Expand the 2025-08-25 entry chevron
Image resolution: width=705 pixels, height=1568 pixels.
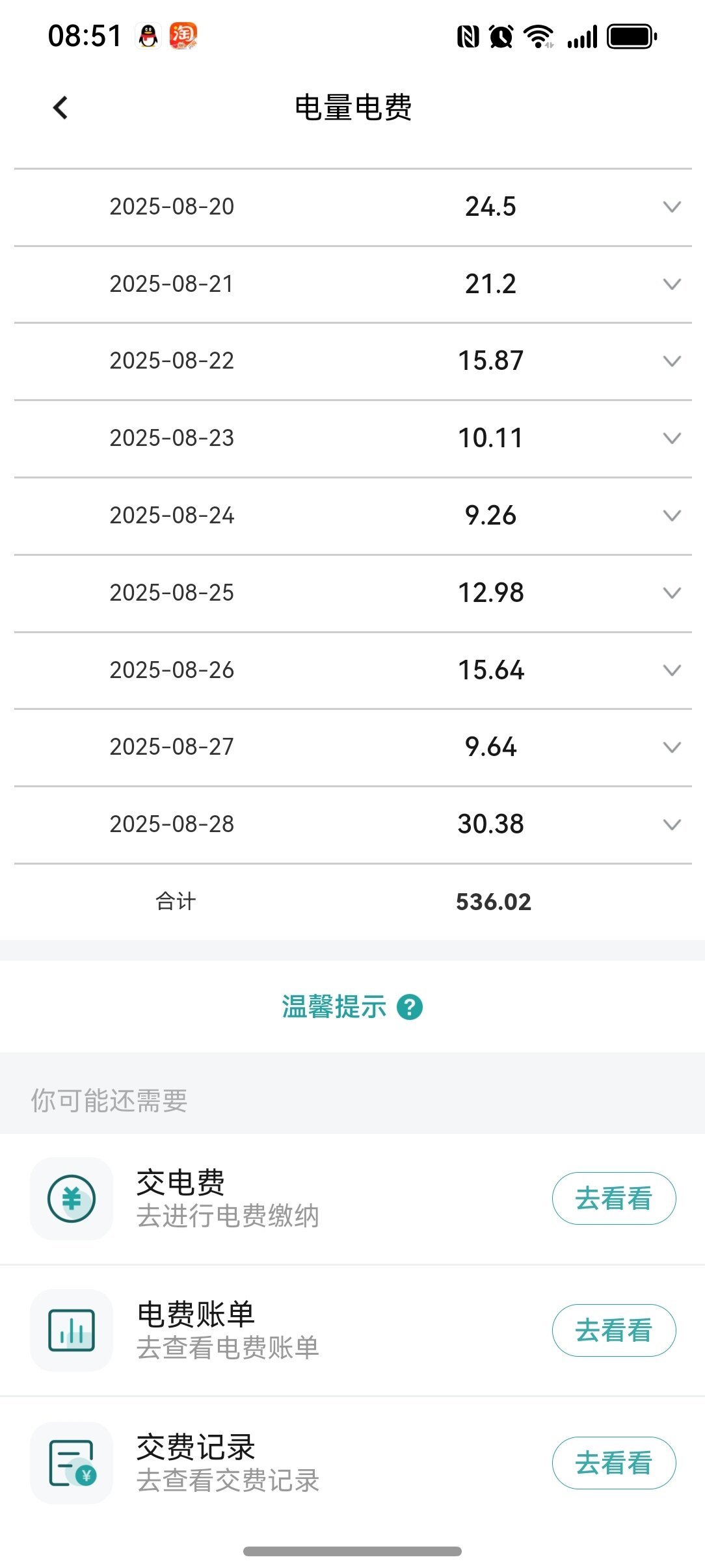point(672,593)
